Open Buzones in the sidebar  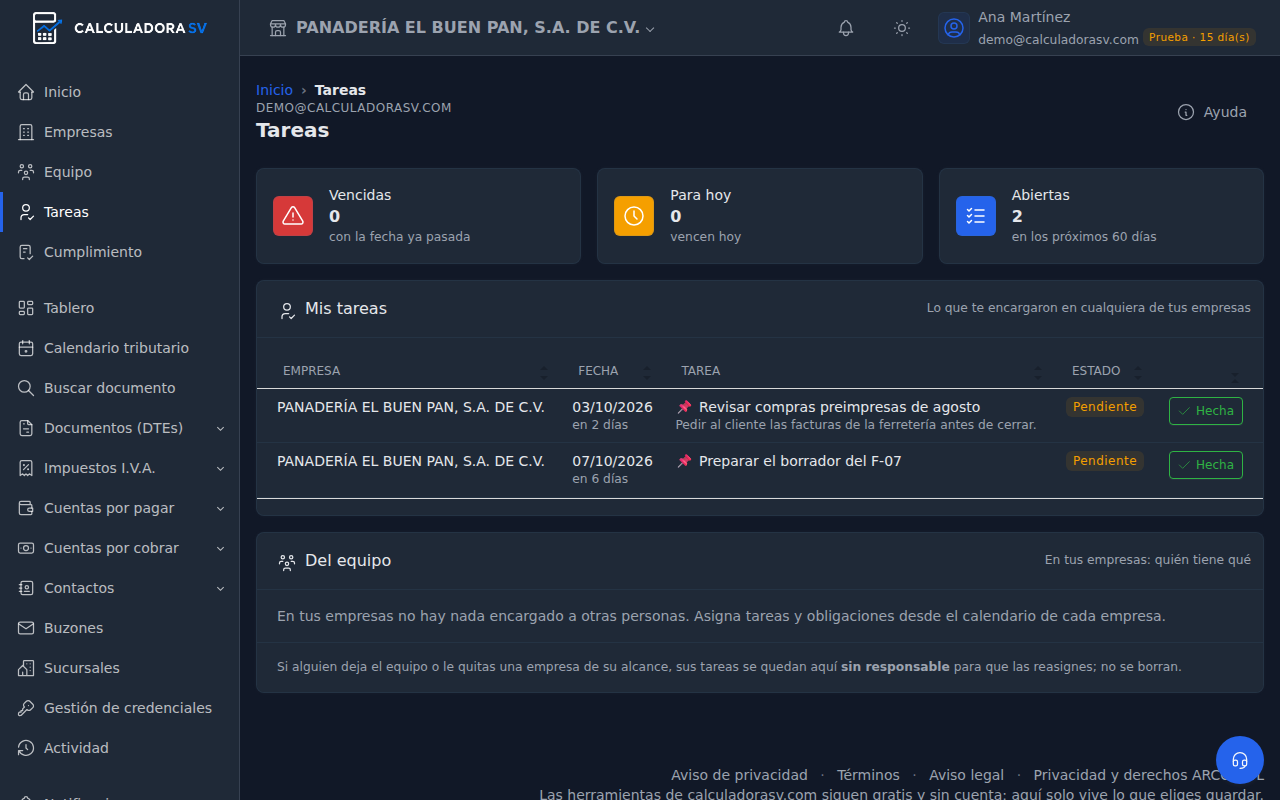click(120, 628)
